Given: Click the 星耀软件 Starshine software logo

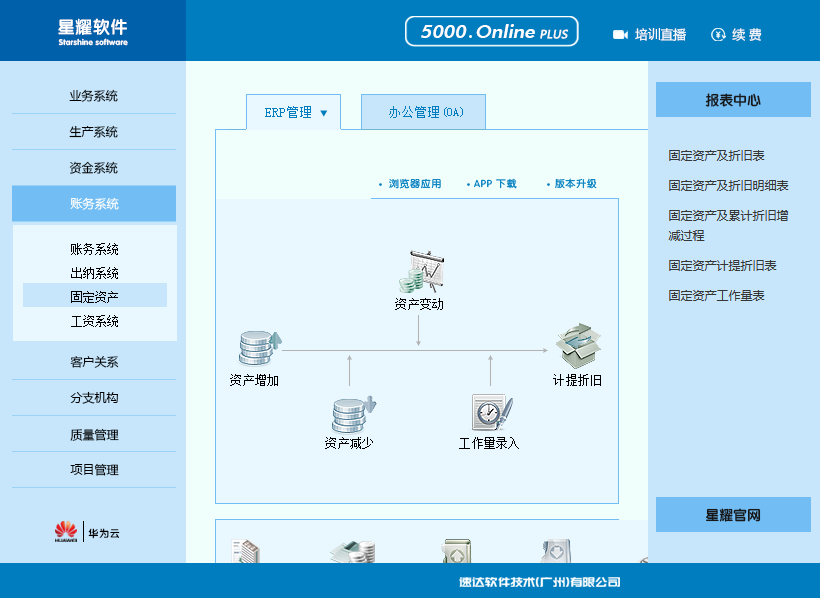Looking at the screenshot, I should [x=93, y=32].
